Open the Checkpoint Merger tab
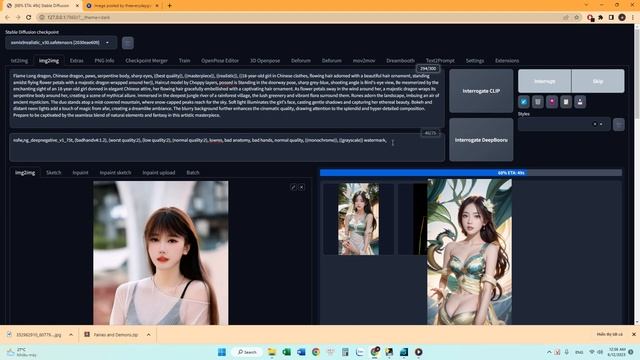 [x=147, y=60]
